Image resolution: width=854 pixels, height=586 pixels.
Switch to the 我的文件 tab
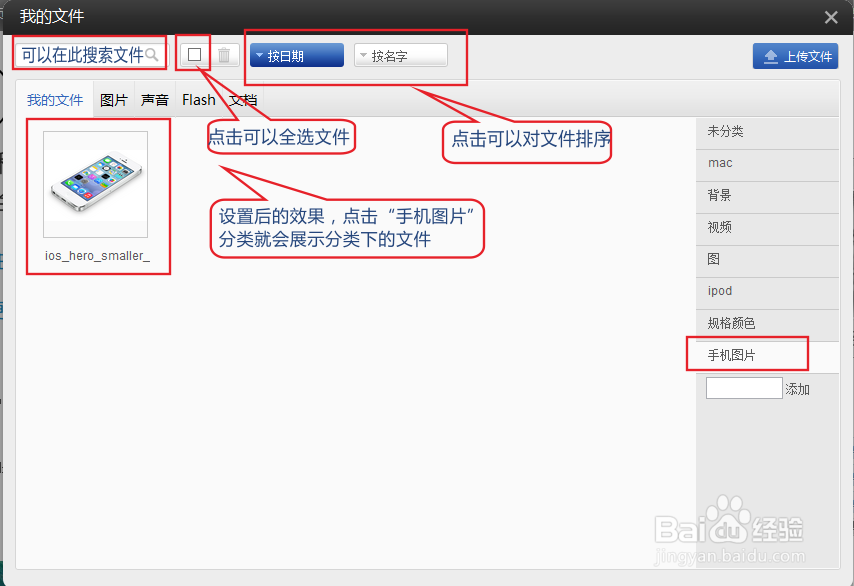point(55,100)
